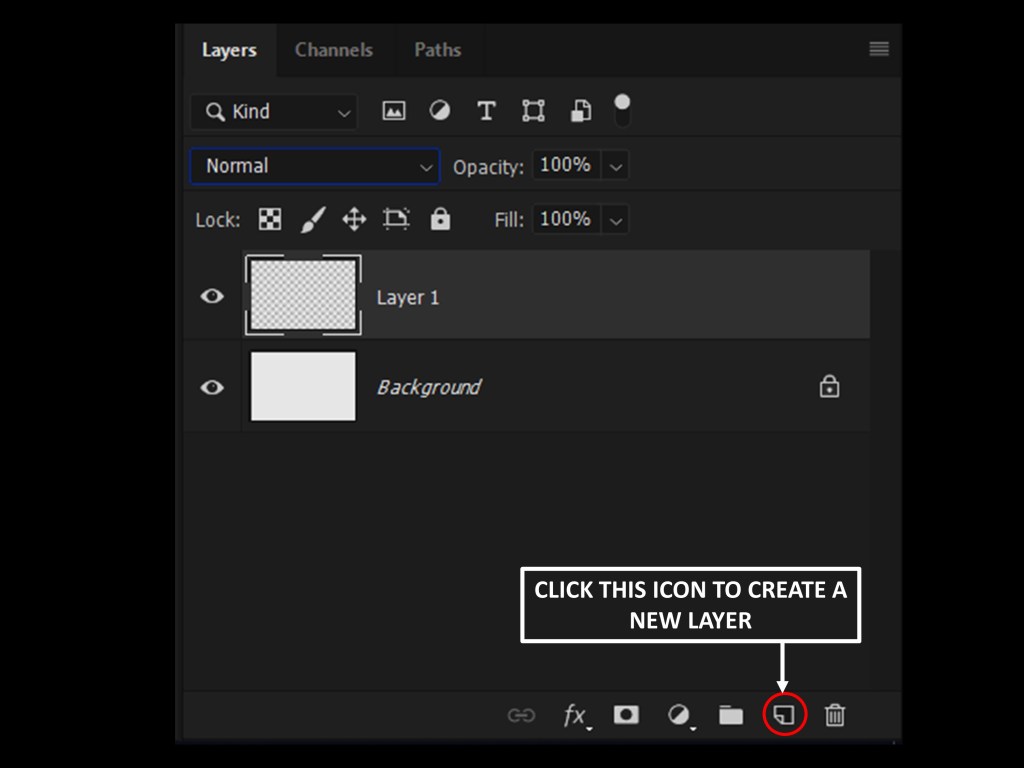This screenshot has height=768, width=1024.
Task: Toggle layer filtering switch
Action: tap(622, 110)
